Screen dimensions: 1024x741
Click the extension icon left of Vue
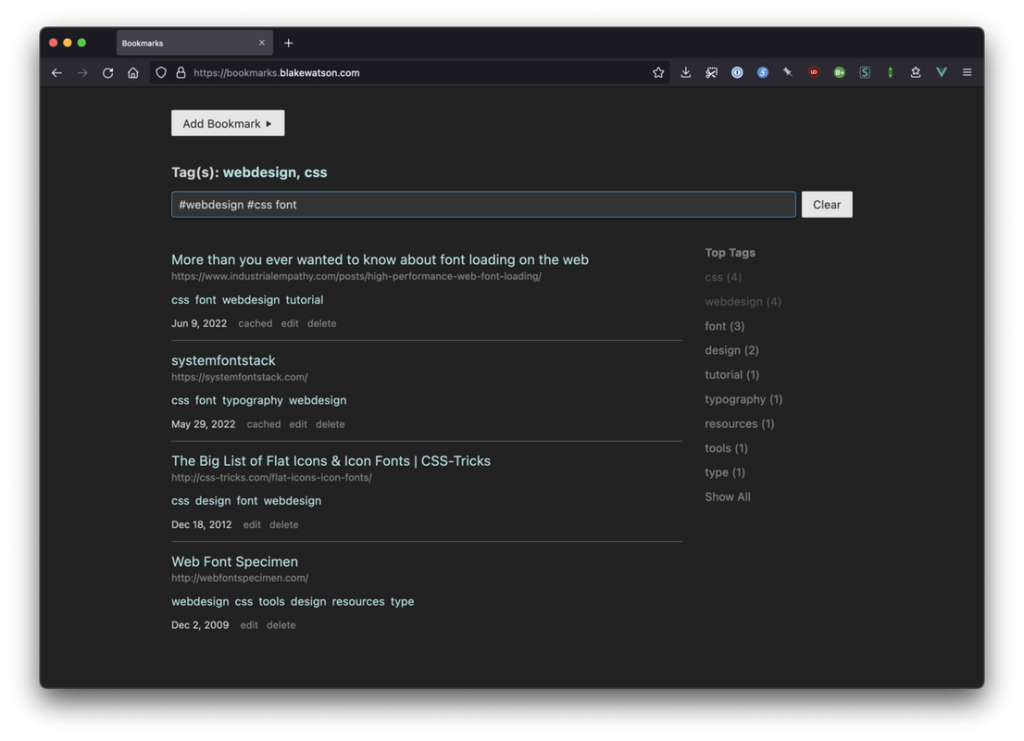tap(916, 72)
